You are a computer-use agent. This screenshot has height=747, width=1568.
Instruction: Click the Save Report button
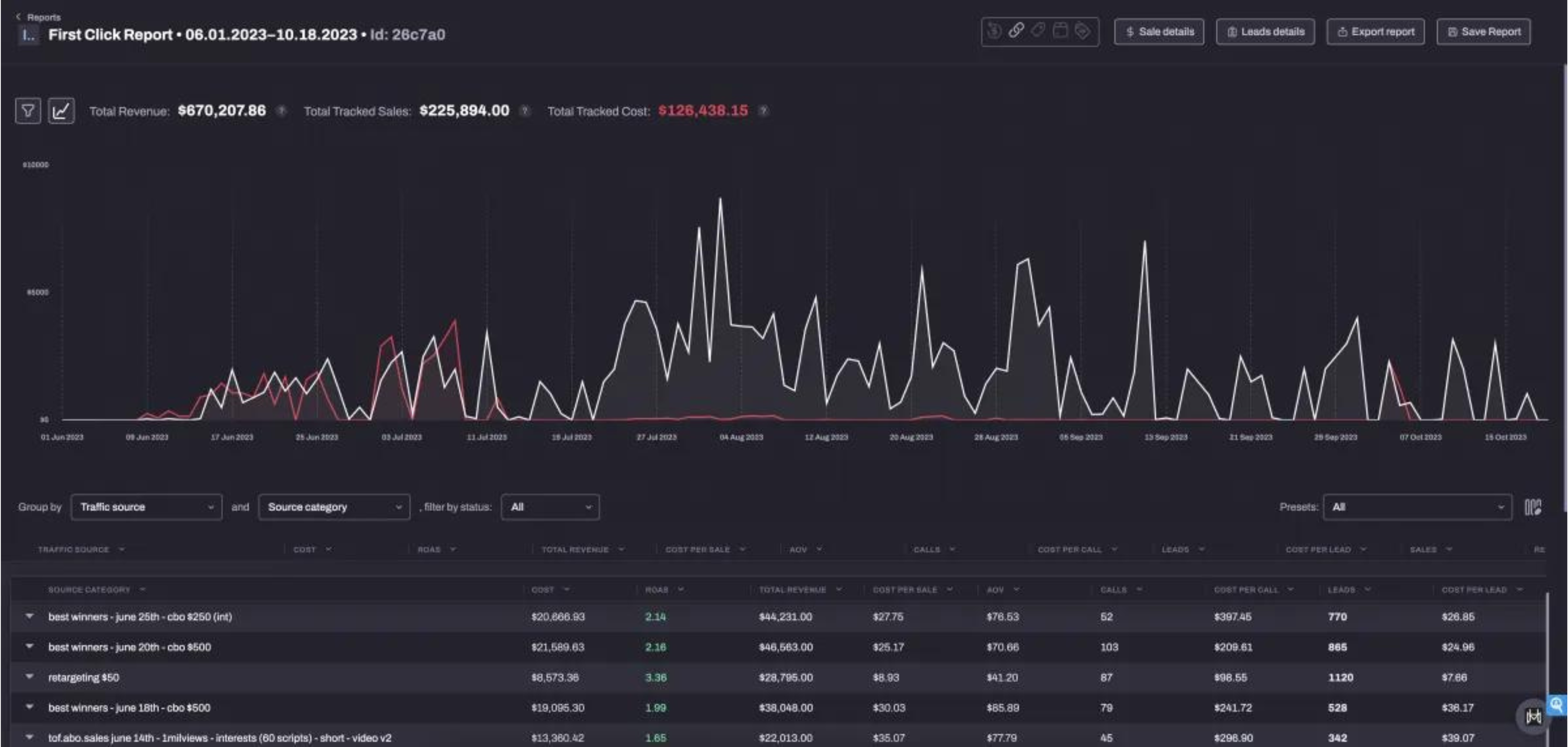pyautogui.click(x=1483, y=32)
